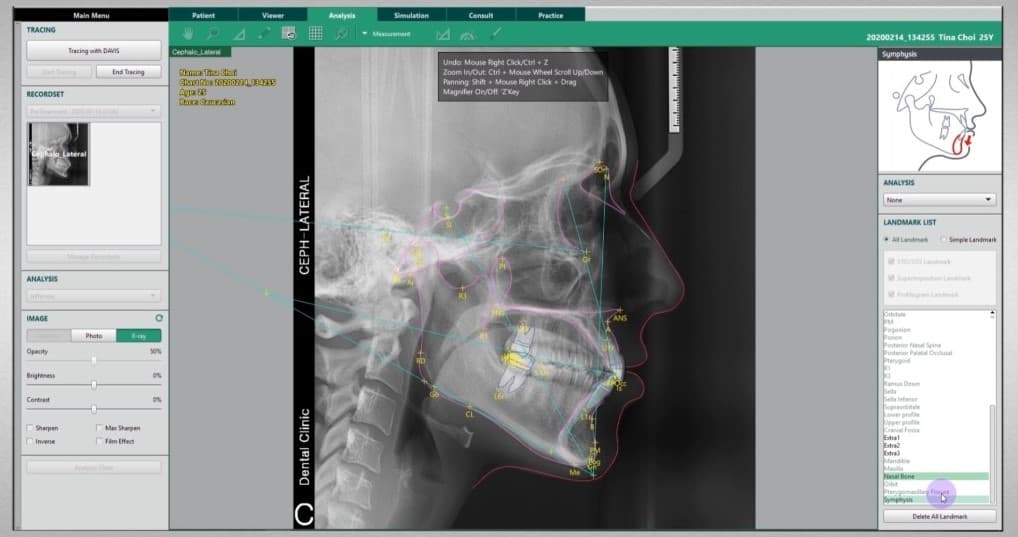Click Delete All Landmark button
Viewport: 1018px width, 537px height.
(937, 516)
